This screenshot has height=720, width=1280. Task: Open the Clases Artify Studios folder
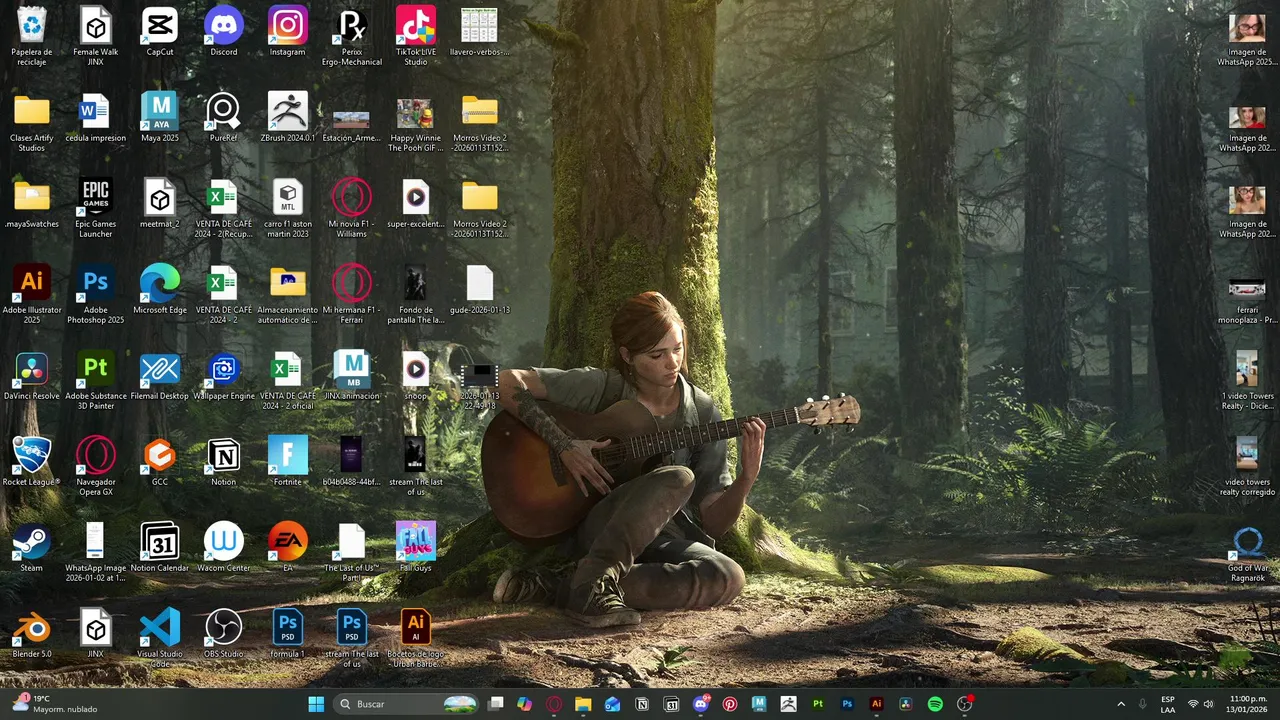pyautogui.click(x=32, y=122)
